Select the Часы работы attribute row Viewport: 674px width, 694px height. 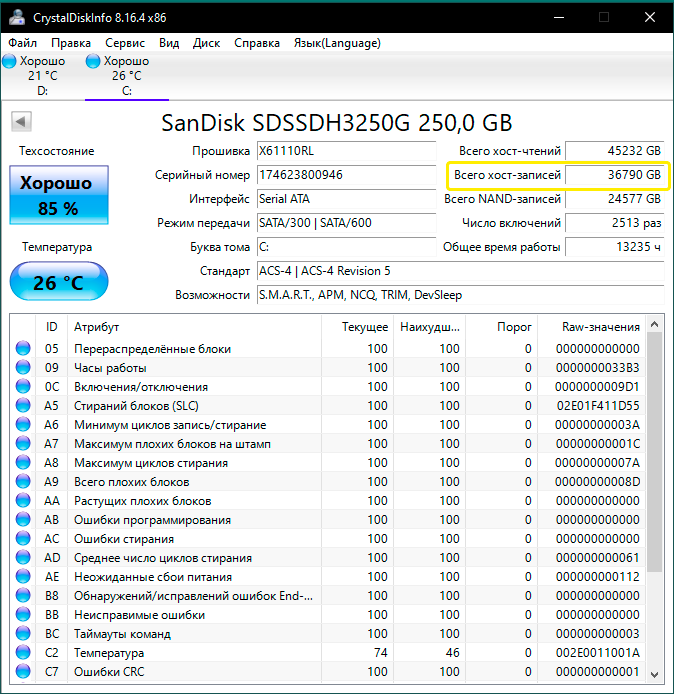tap(327, 367)
